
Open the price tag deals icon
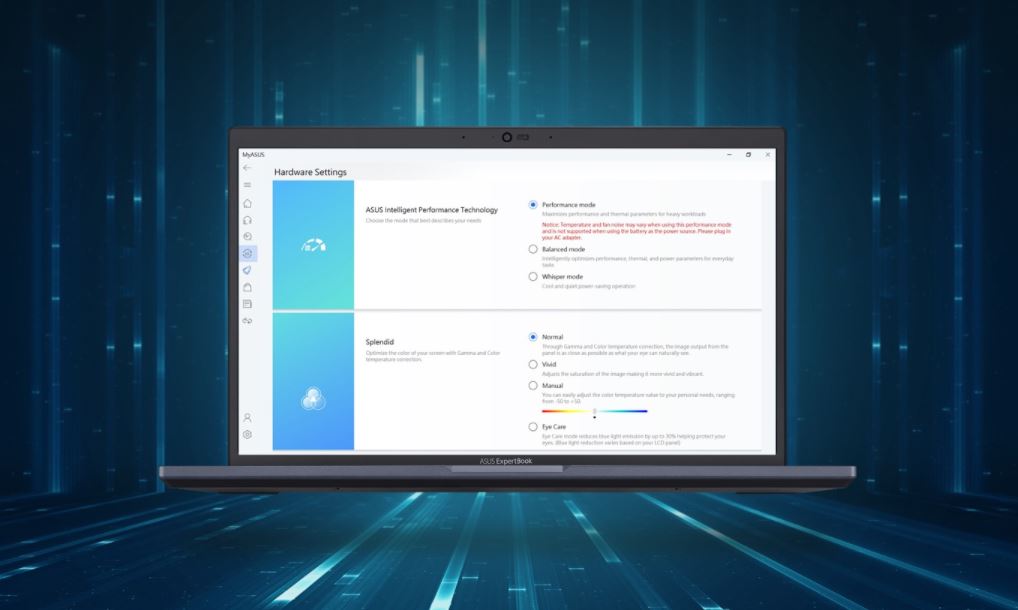(x=247, y=270)
